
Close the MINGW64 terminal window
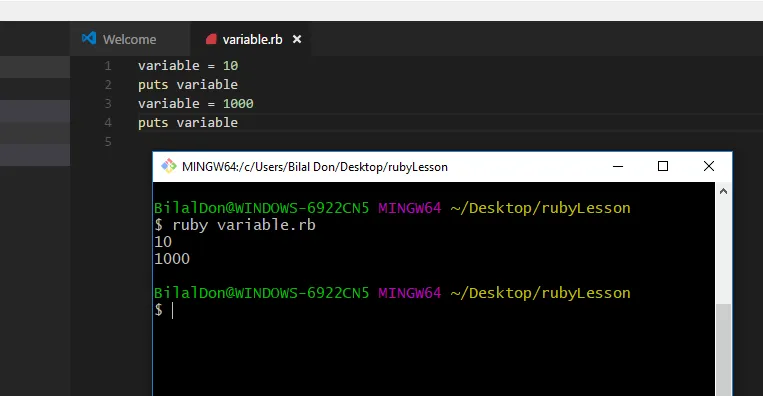tap(709, 166)
